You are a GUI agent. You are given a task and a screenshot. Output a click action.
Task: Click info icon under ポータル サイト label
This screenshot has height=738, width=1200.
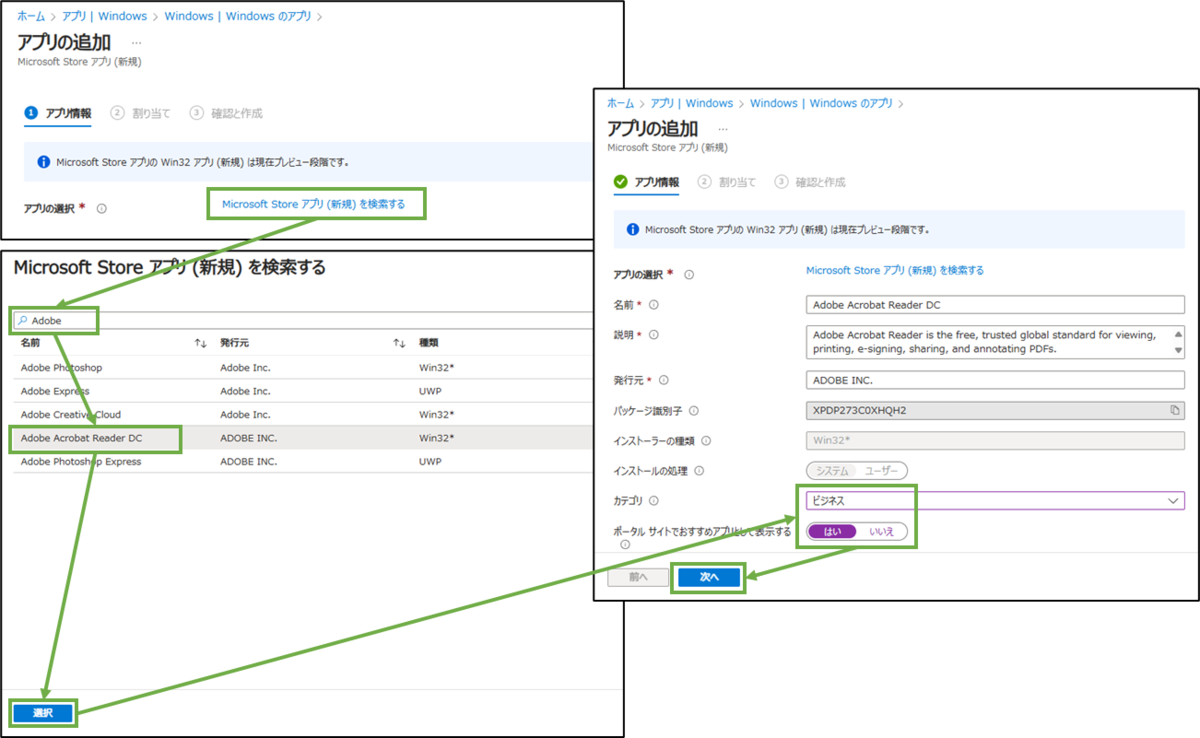[625, 545]
